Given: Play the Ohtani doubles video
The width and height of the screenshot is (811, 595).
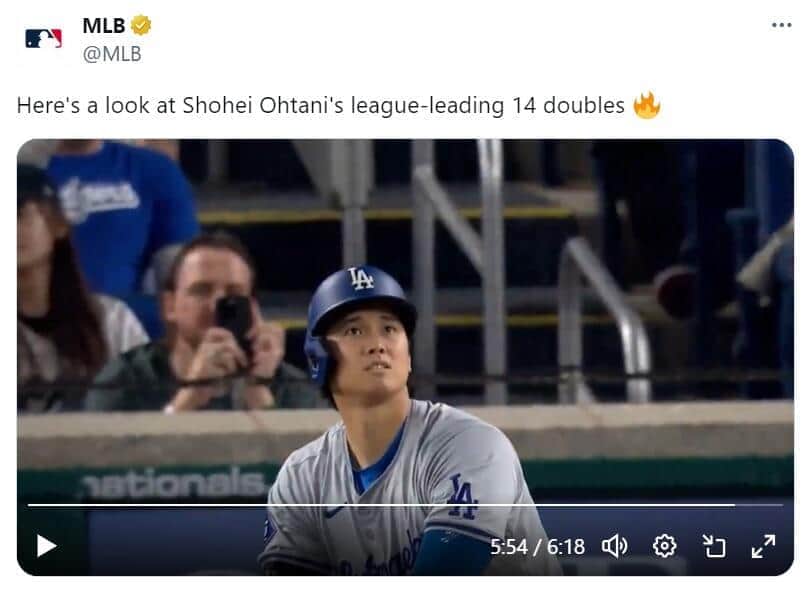Looking at the screenshot, I should [x=46, y=545].
